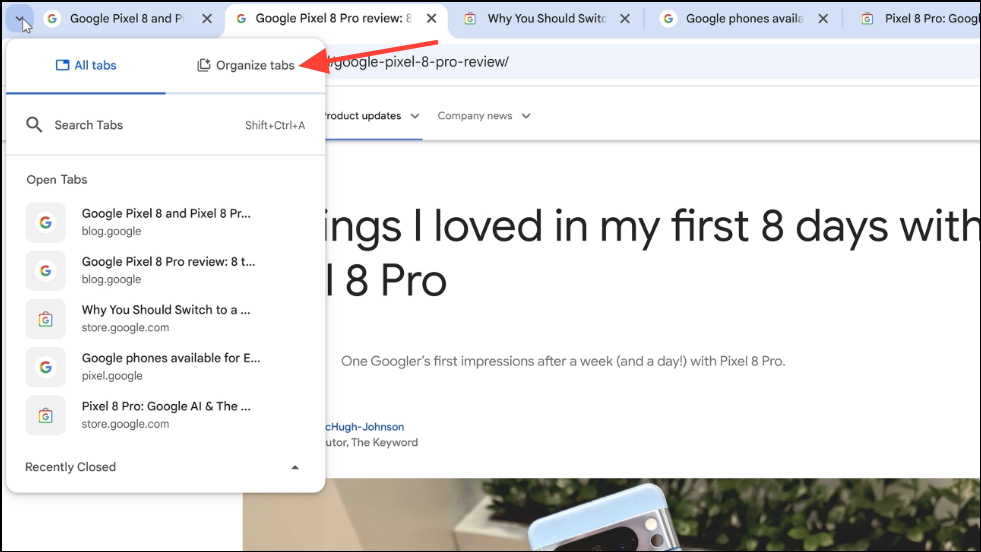Click the search magnifier icon

coord(34,125)
